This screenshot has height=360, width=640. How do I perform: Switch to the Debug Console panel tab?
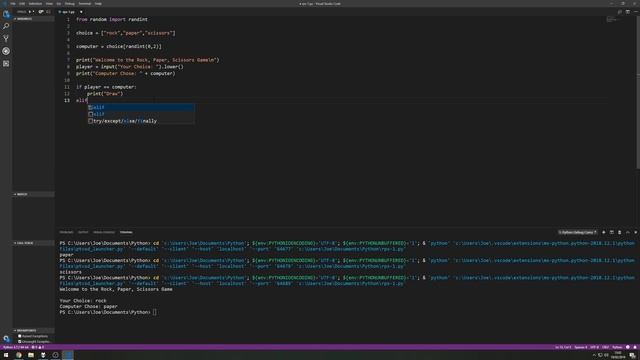[x=104, y=232]
